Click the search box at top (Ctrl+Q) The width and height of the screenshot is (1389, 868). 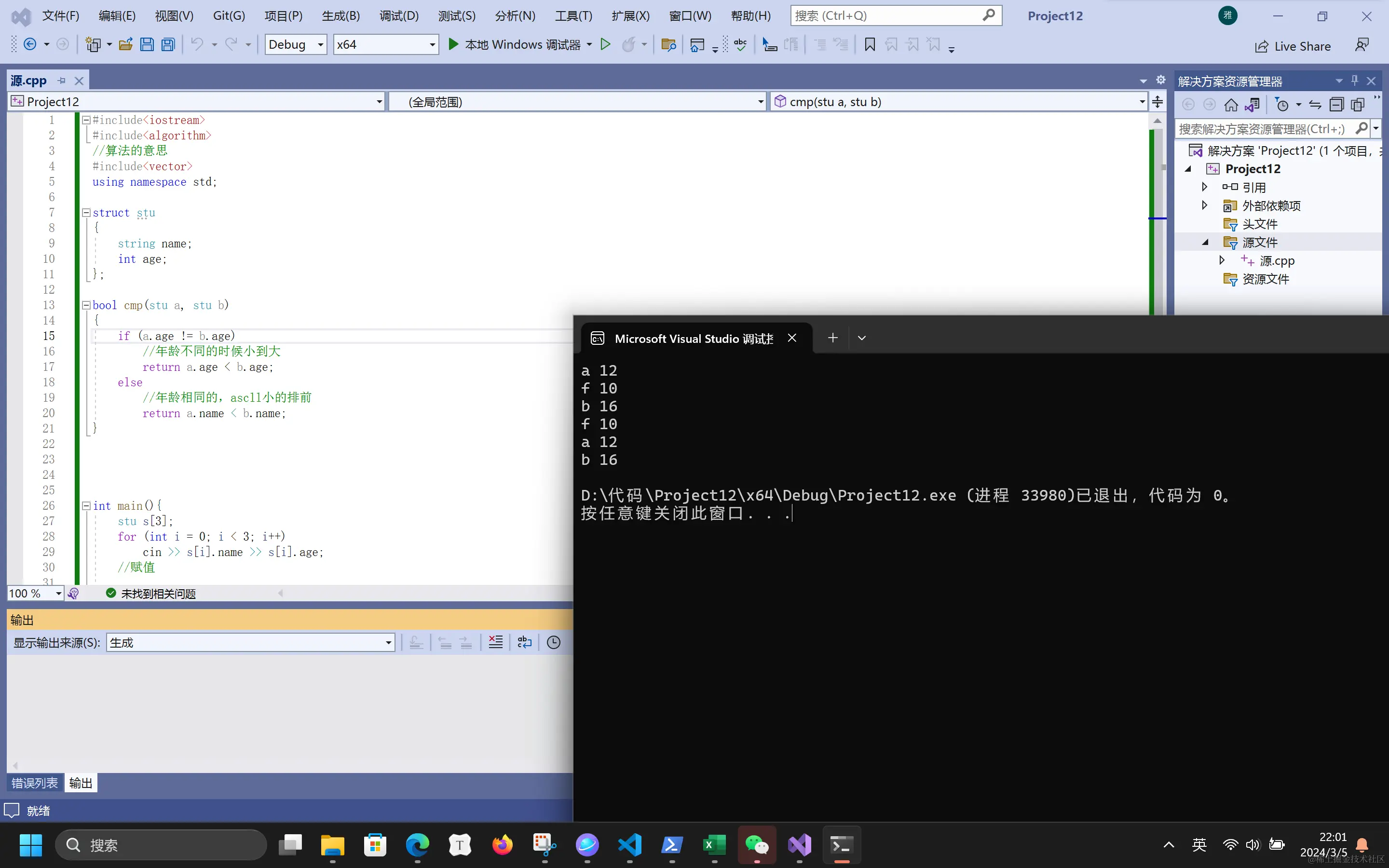pyautogui.click(x=887, y=15)
